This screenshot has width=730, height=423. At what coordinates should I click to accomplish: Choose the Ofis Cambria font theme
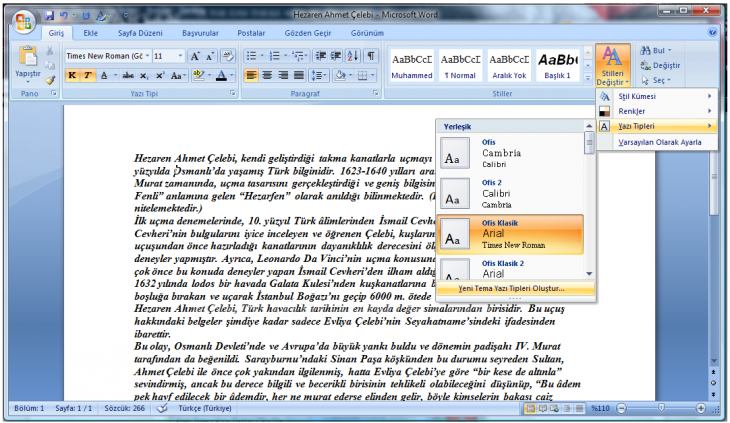click(x=510, y=153)
